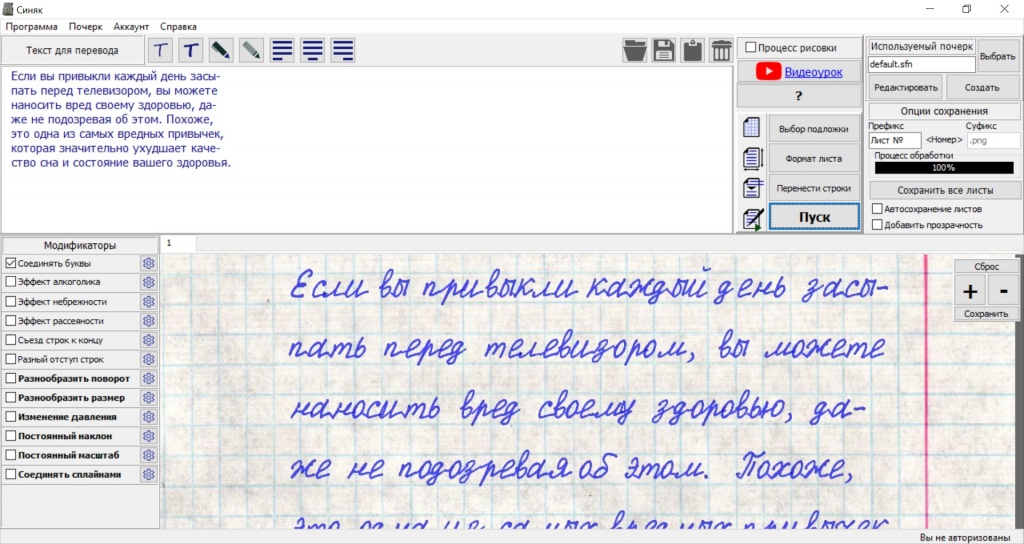Uncheck Соединять буквы checkbox
Image resolution: width=1024 pixels, height=544 pixels.
pyautogui.click(x=10, y=263)
